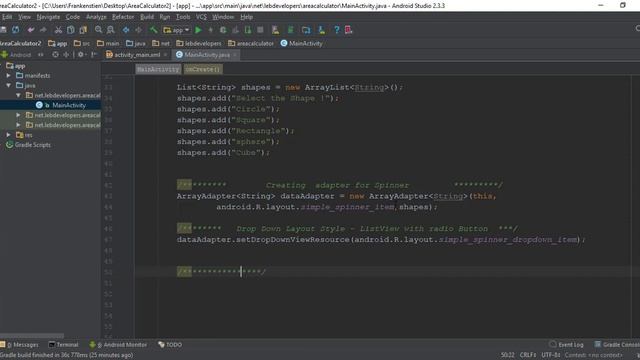
Task: Expand the res folder arrow
Action: coord(9,135)
